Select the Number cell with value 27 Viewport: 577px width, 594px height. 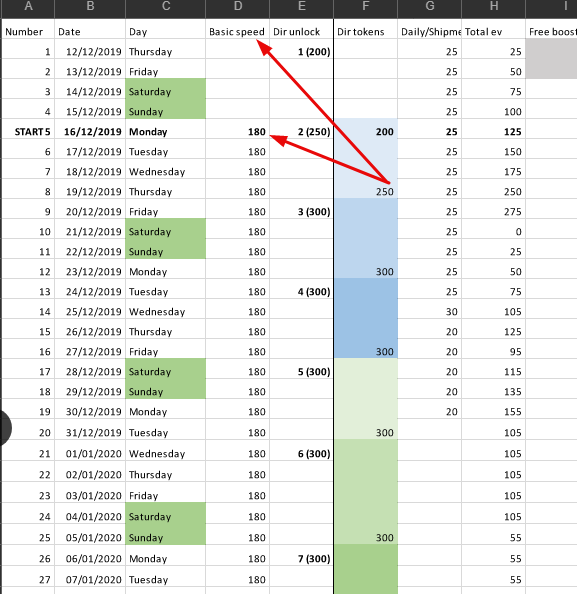coord(28,580)
